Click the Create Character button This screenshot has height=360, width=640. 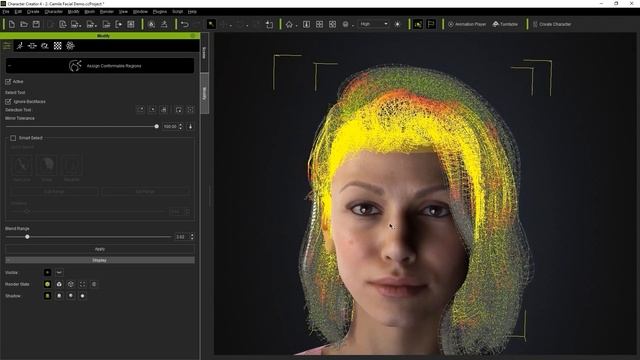tap(552, 24)
